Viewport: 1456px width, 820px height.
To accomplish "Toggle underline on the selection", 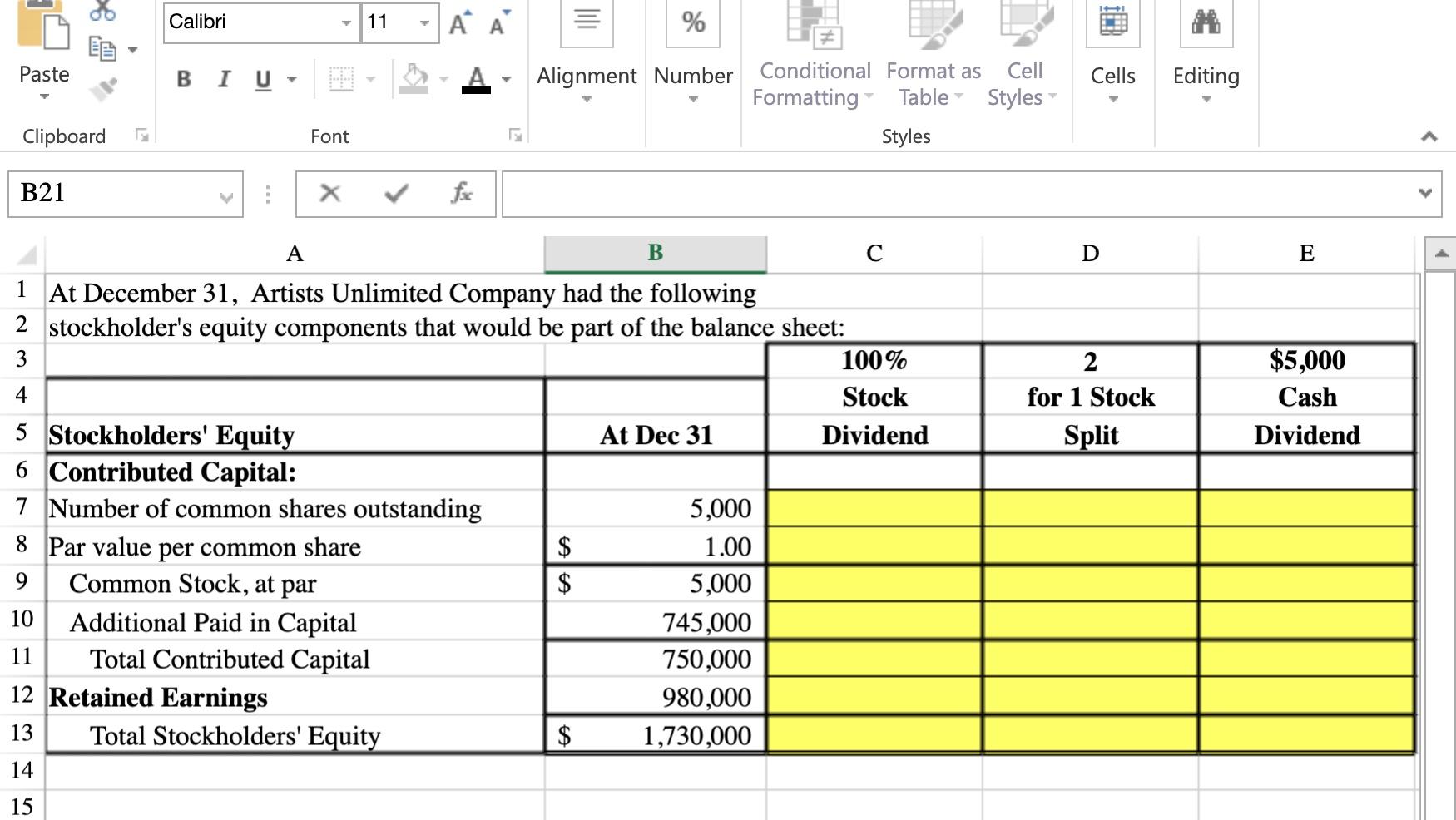I will [261, 79].
